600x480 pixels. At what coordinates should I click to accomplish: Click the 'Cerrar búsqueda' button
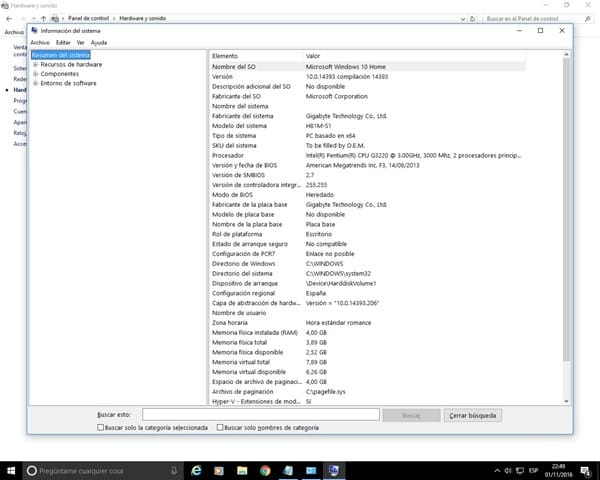[473, 415]
